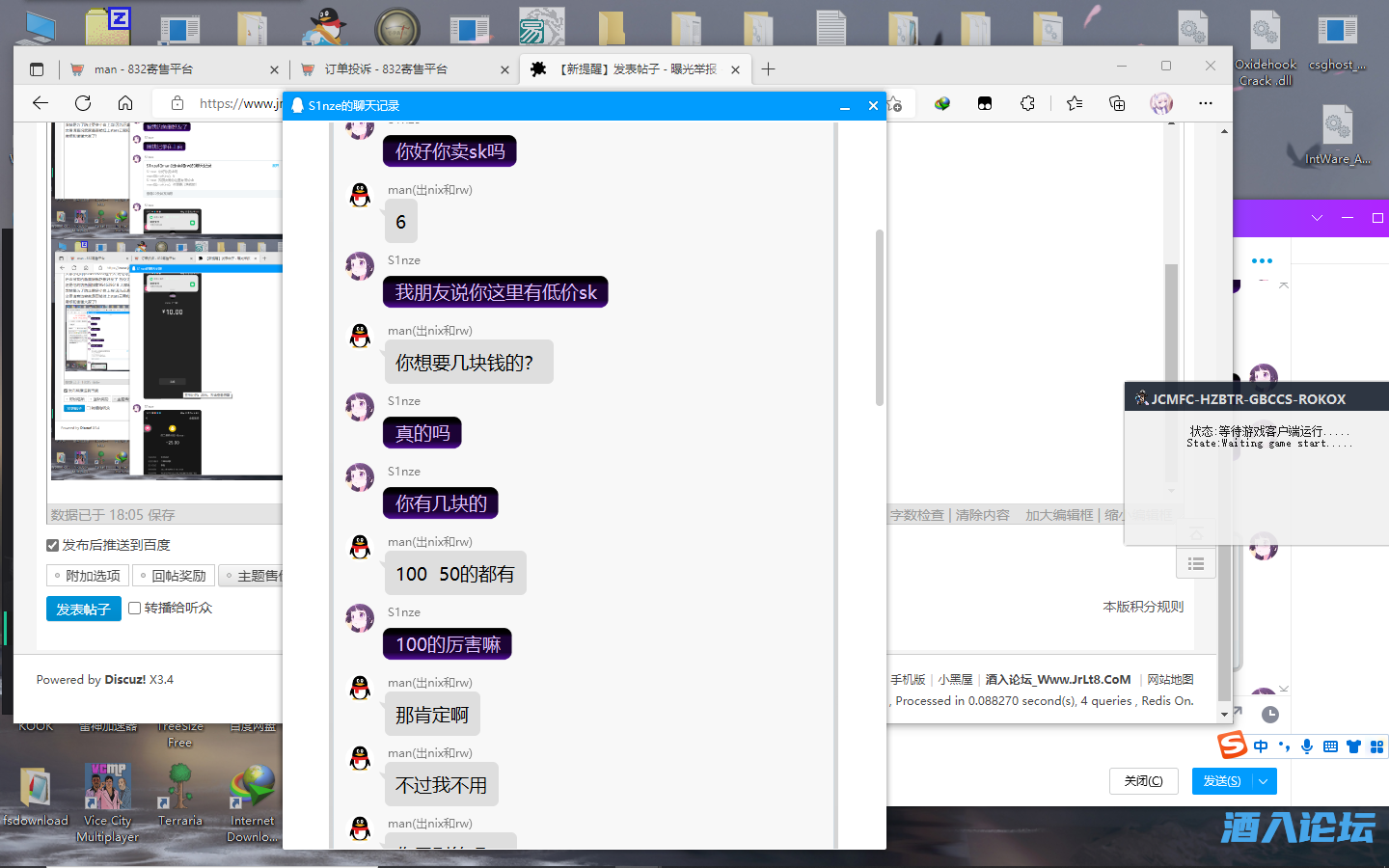Click the 发表帖子 submit button

(84, 609)
